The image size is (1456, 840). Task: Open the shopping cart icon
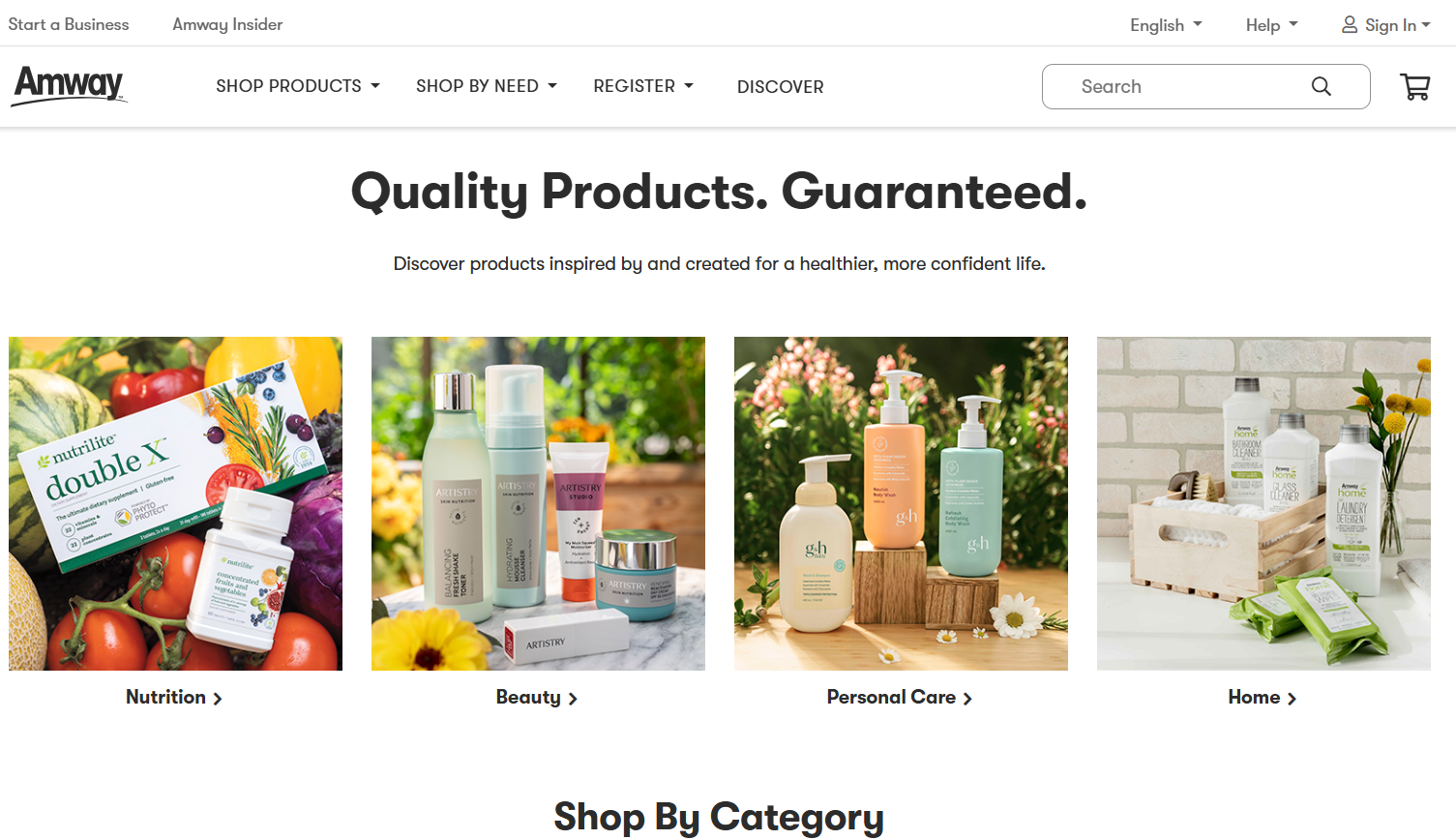[1415, 87]
